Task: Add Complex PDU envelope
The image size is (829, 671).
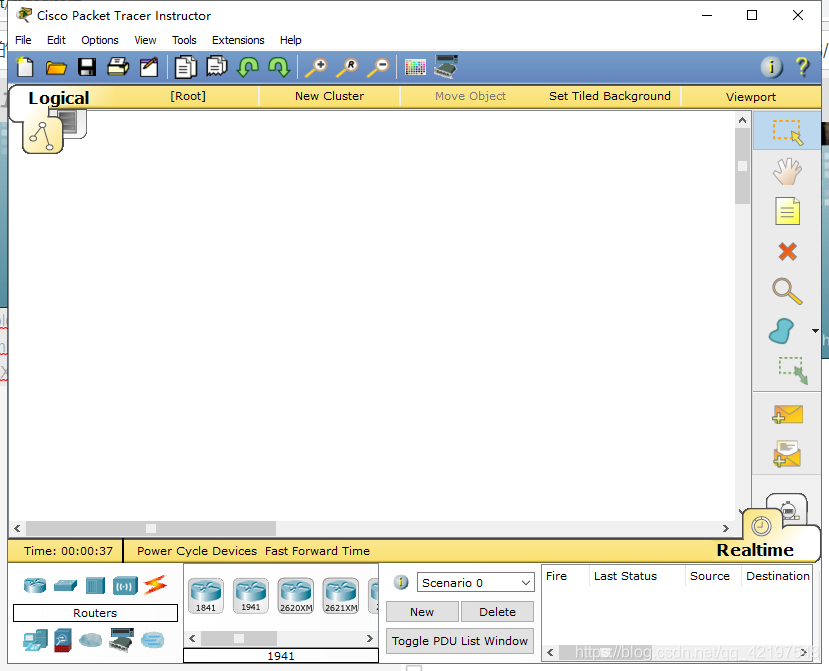Action: (x=787, y=454)
